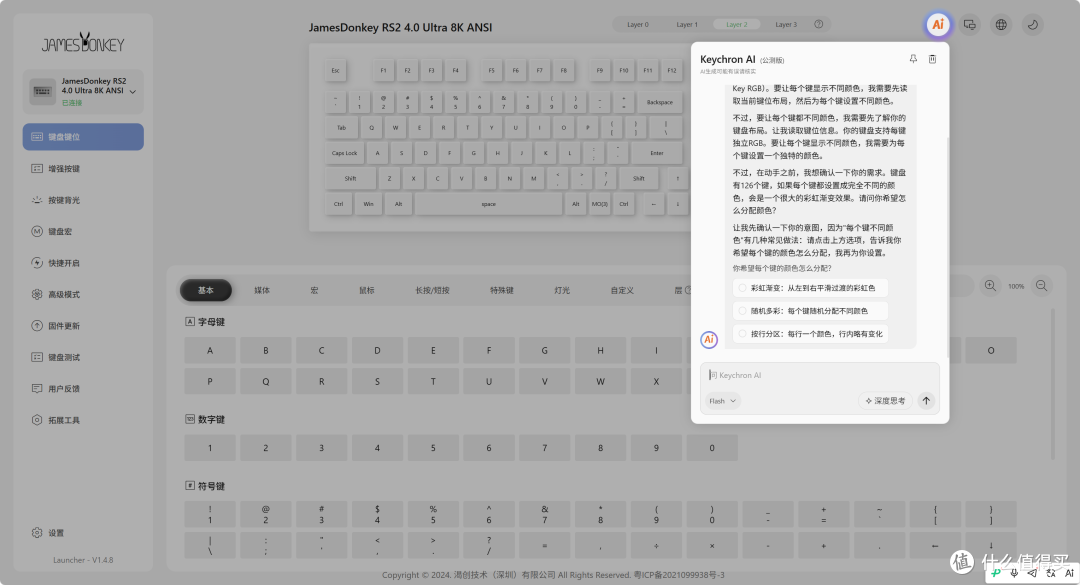This screenshot has width=1080, height=585.
Task: Switch to Layer 3
Action: click(x=786, y=24)
